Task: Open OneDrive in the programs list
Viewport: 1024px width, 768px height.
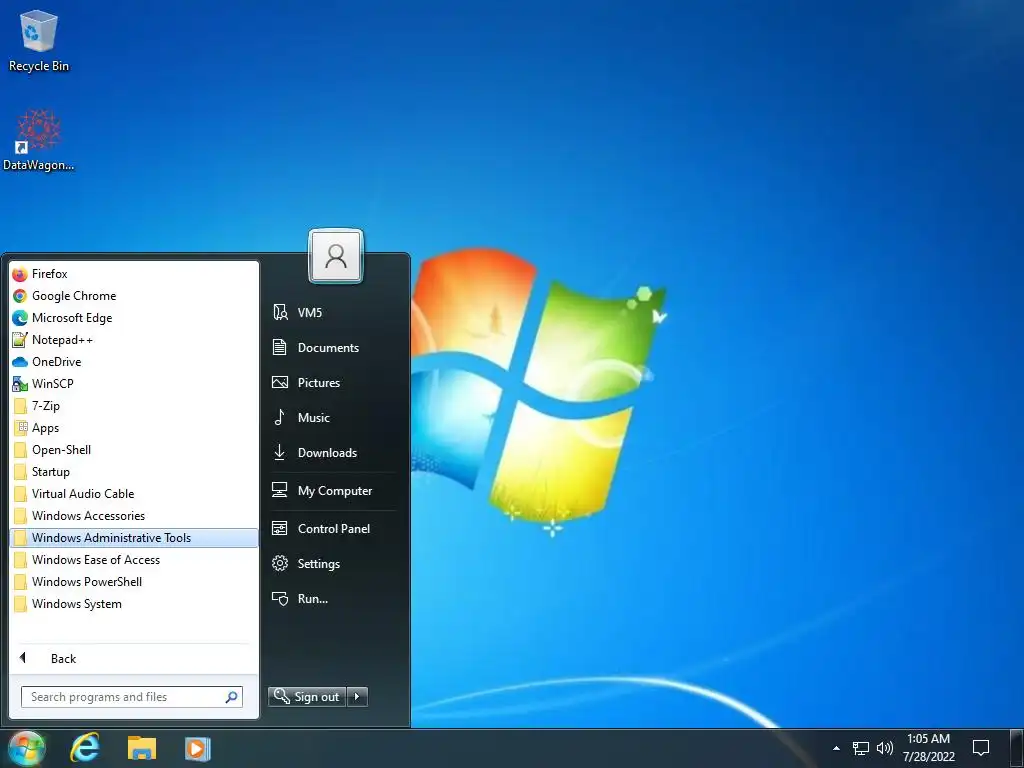Action: click(x=134, y=362)
